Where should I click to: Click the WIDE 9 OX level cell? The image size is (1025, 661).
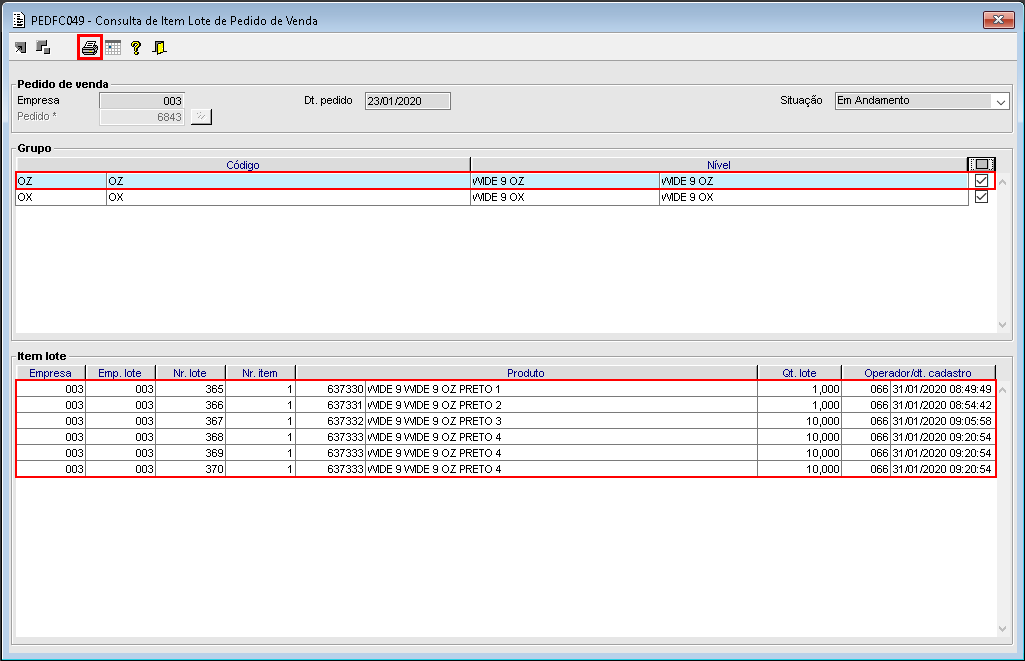pyautogui.click(x=565, y=197)
